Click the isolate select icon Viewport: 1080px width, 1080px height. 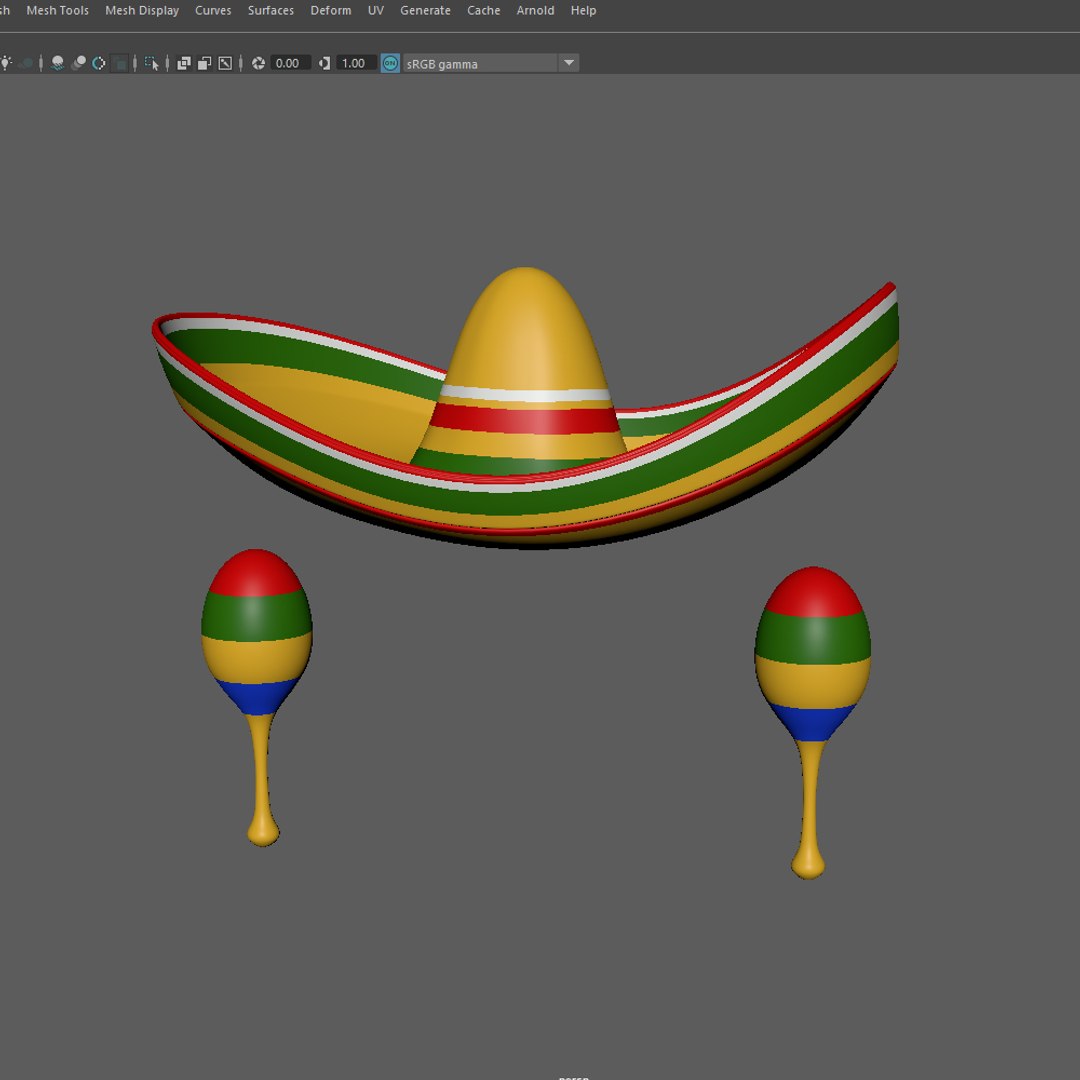(152, 63)
